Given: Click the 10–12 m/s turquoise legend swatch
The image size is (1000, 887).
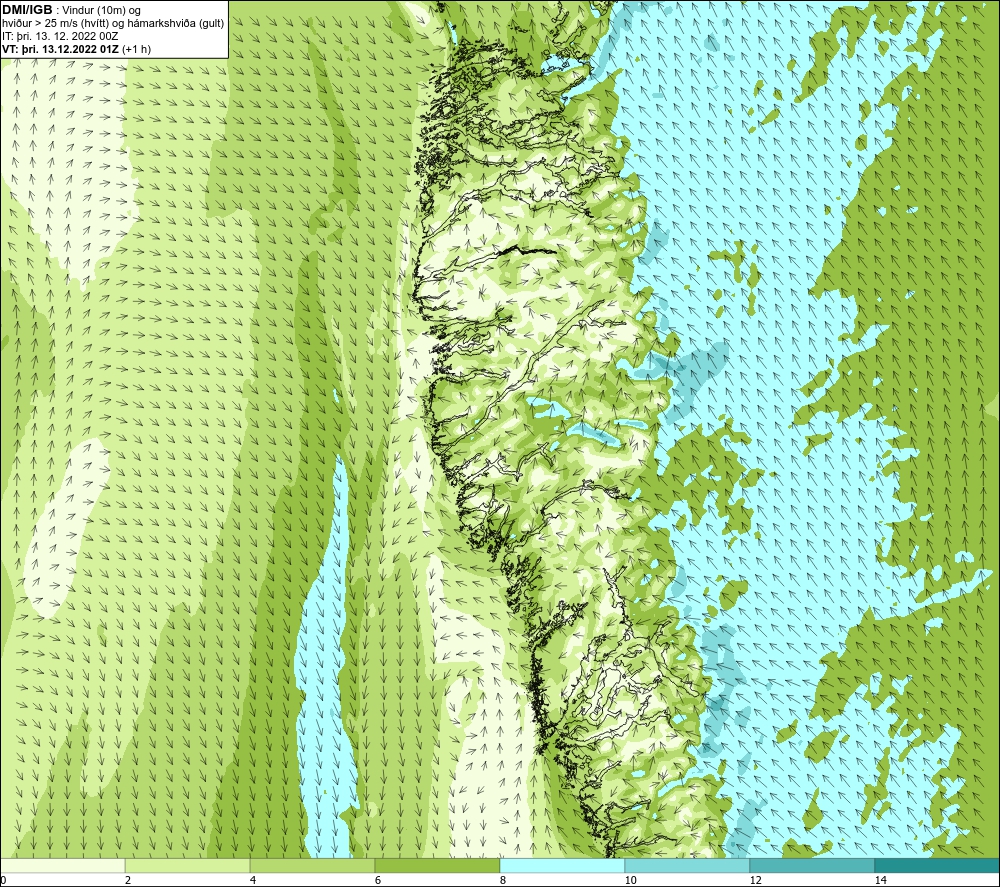Looking at the screenshot, I should point(688,866).
